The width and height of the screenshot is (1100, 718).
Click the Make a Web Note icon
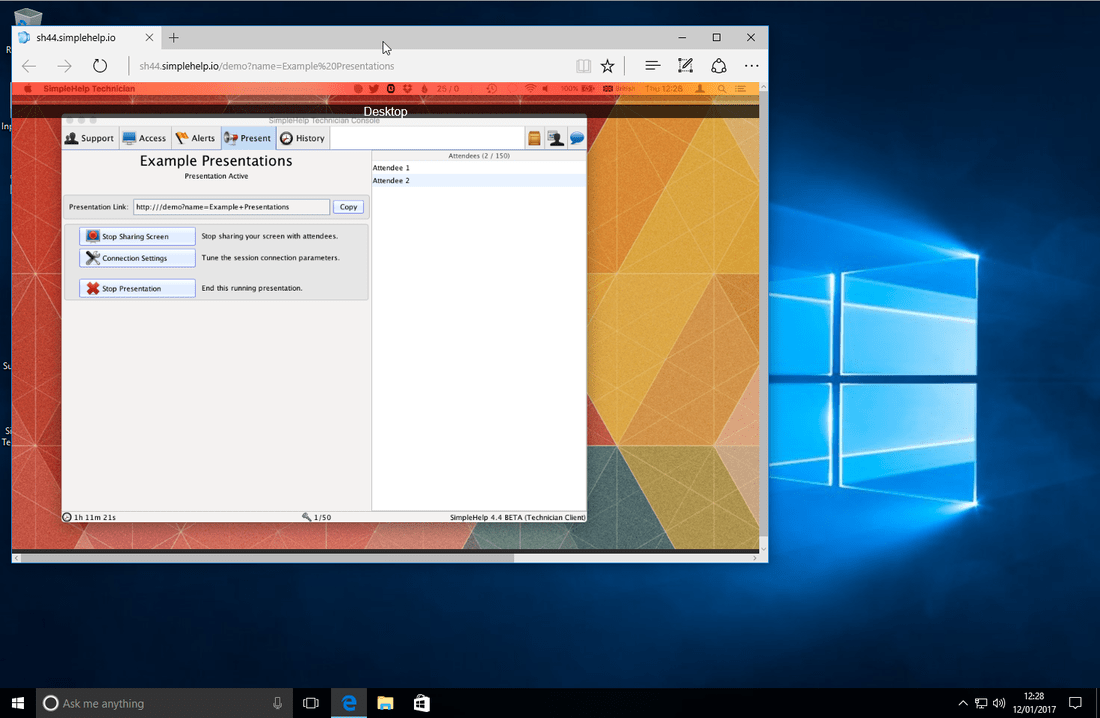click(x=685, y=65)
